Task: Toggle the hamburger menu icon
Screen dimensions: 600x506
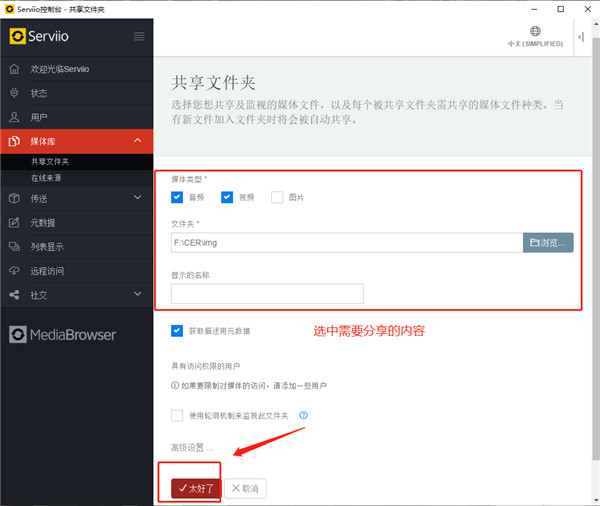Action: [139, 36]
